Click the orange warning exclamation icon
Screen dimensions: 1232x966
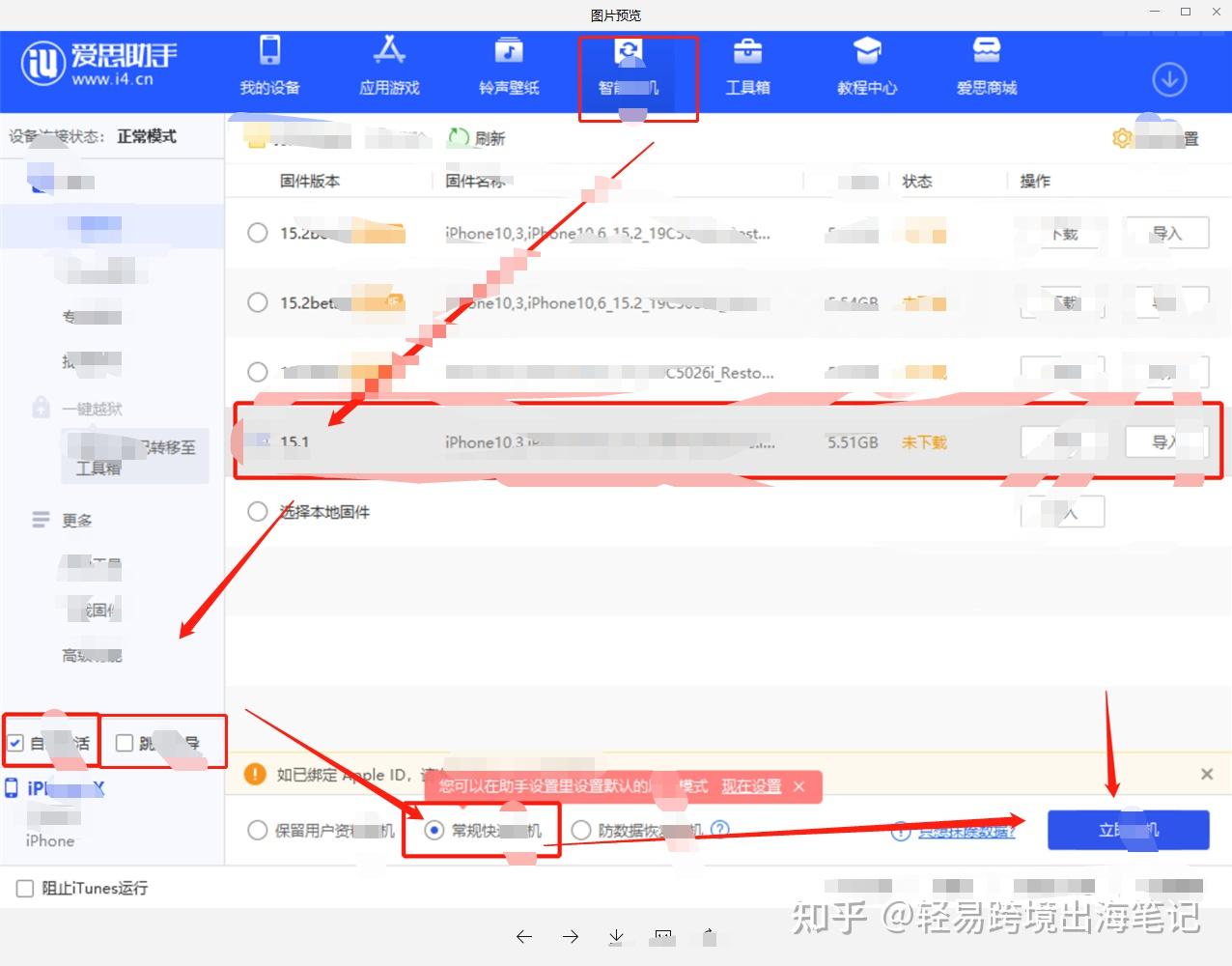255,775
